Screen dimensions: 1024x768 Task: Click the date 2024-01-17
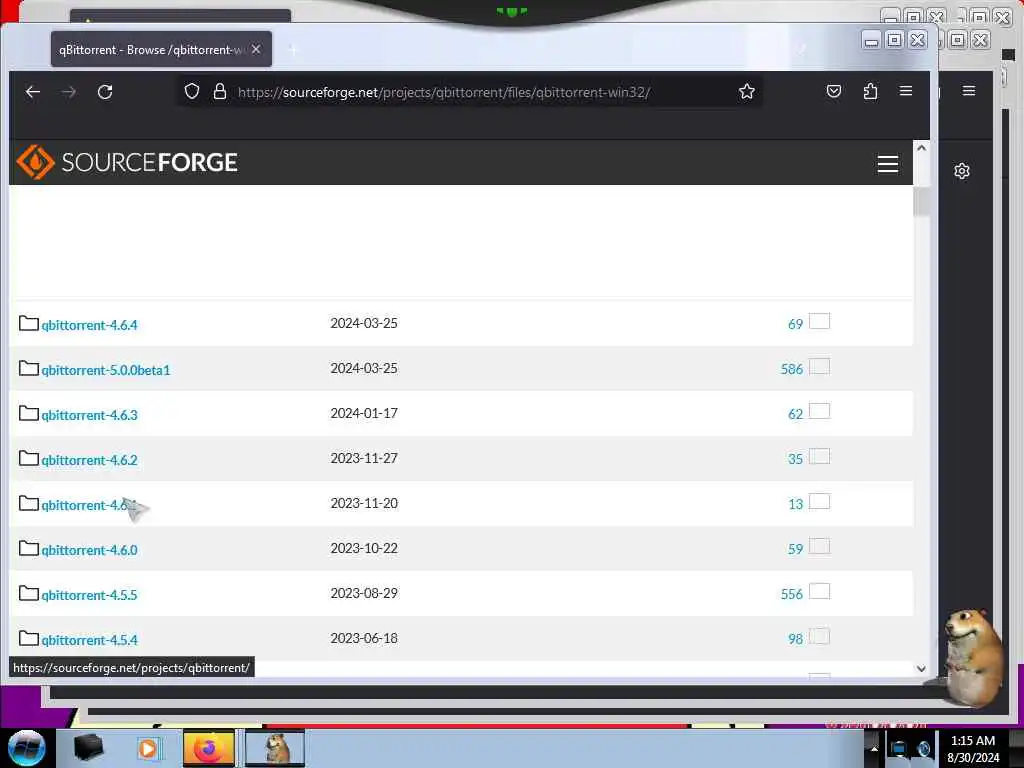tap(364, 413)
